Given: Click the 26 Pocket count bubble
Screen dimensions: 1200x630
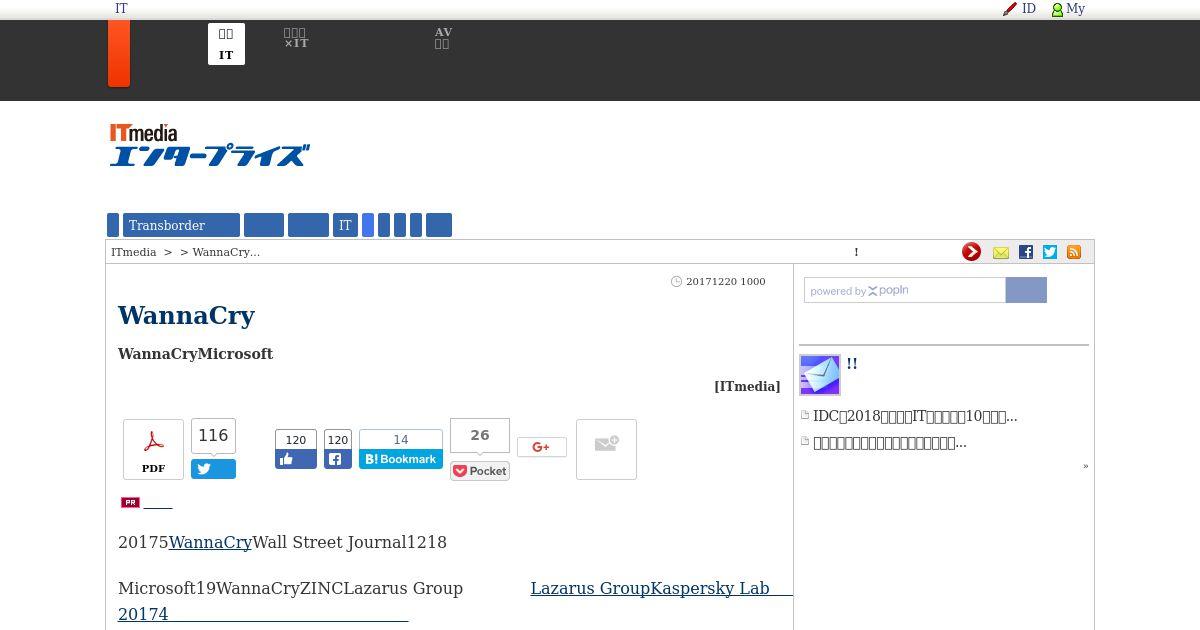Looking at the screenshot, I should 480,435.
